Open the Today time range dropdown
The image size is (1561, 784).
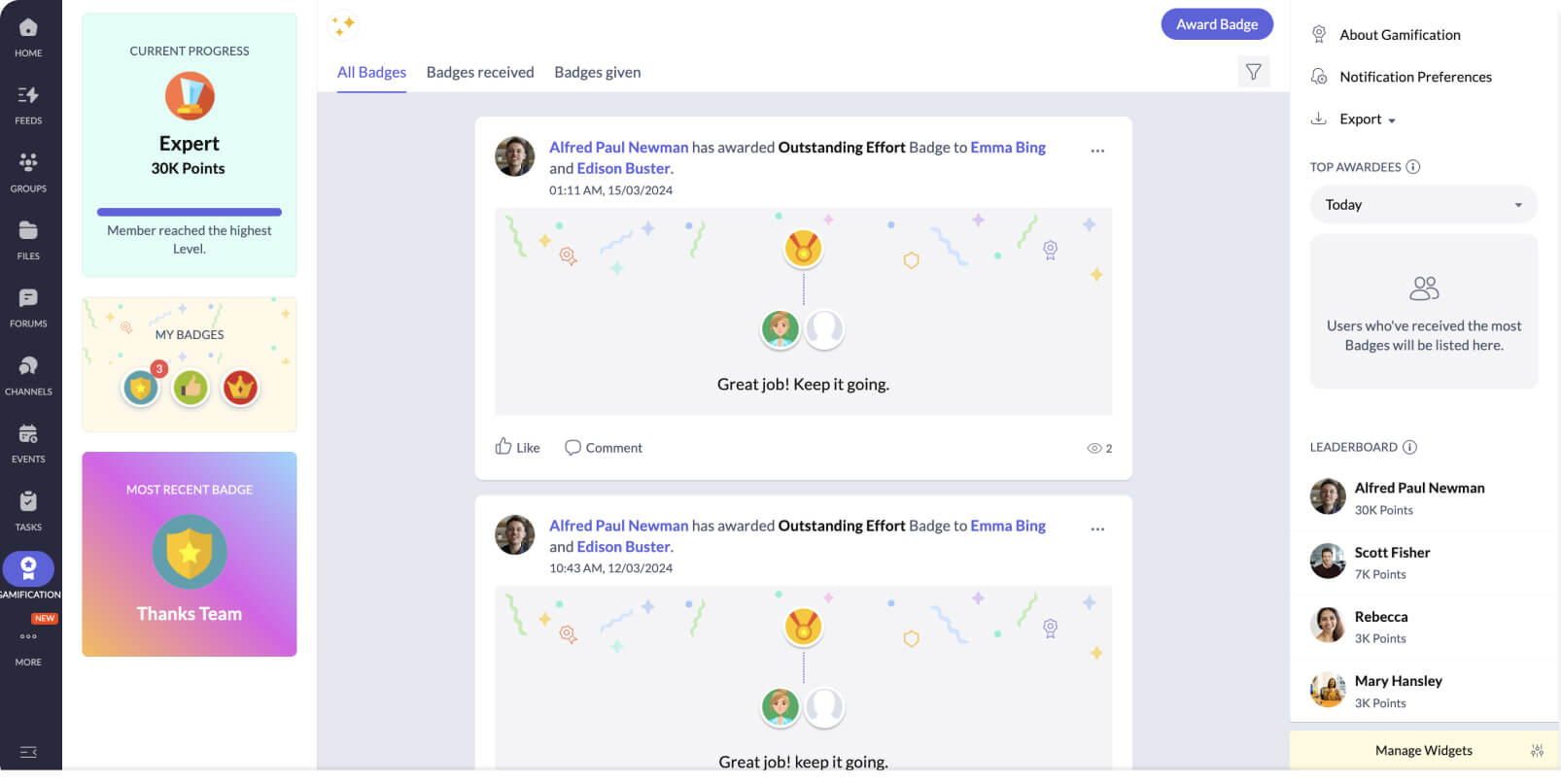[x=1424, y=205]
